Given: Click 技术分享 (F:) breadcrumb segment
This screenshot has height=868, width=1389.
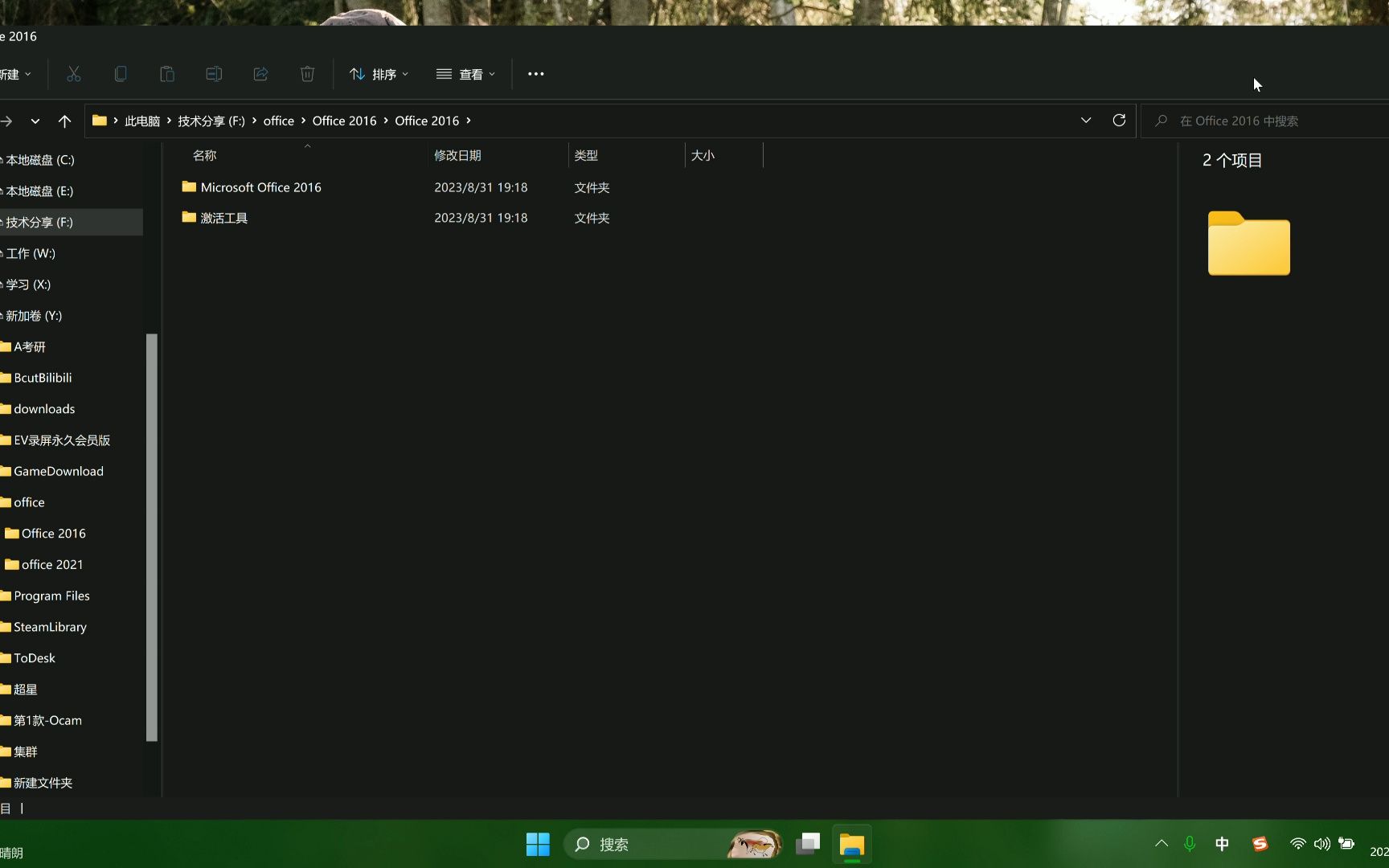Looking at the screenshot, I should pos(211,121).
